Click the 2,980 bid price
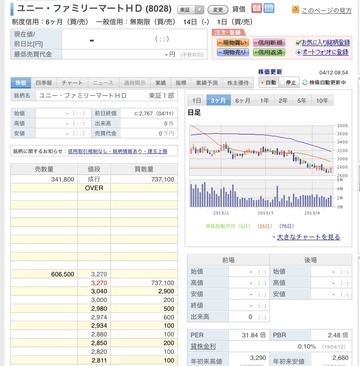 coord(99,309)
